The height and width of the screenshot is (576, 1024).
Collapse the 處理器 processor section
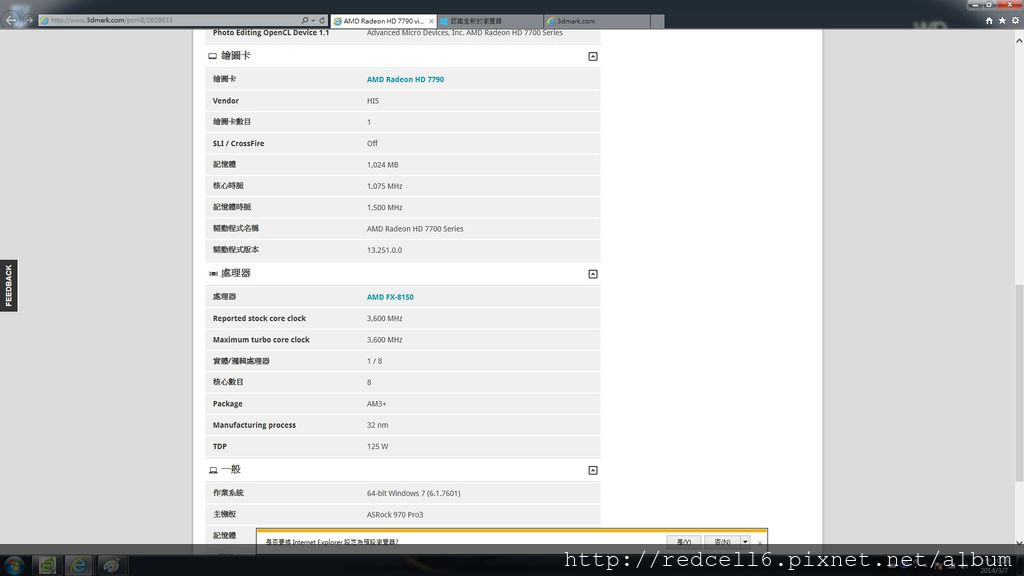[592, 274]
